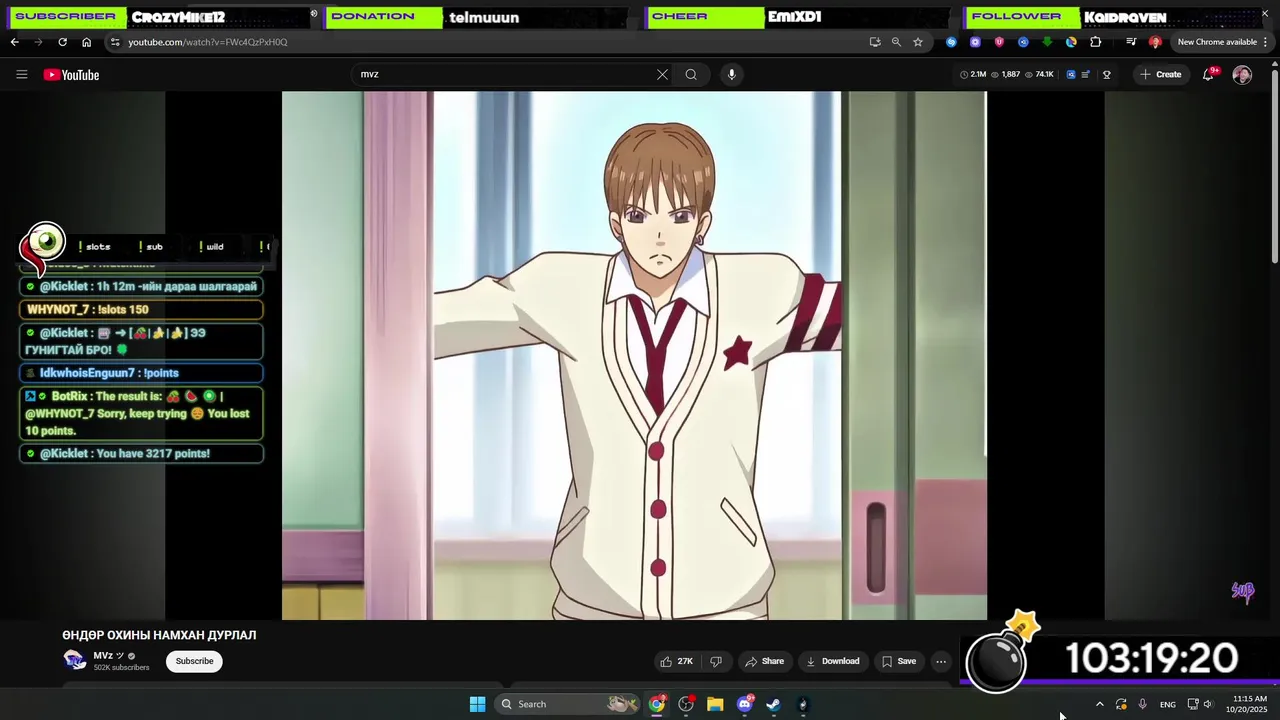Open the YouTube hamburger guide menu
1280x720 pixels.
click(x=21, y=75)
